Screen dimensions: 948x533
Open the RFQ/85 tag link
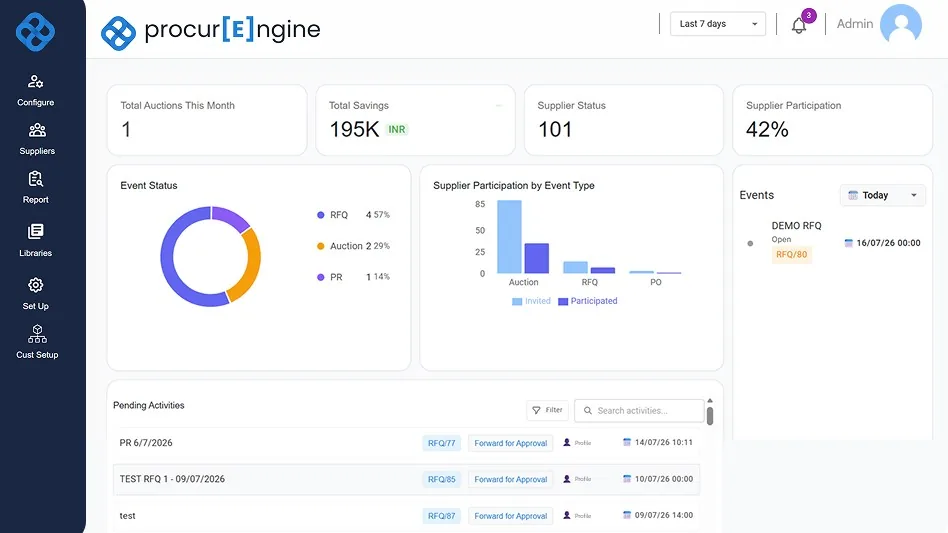pyautogui.click(x=441, y=479)
